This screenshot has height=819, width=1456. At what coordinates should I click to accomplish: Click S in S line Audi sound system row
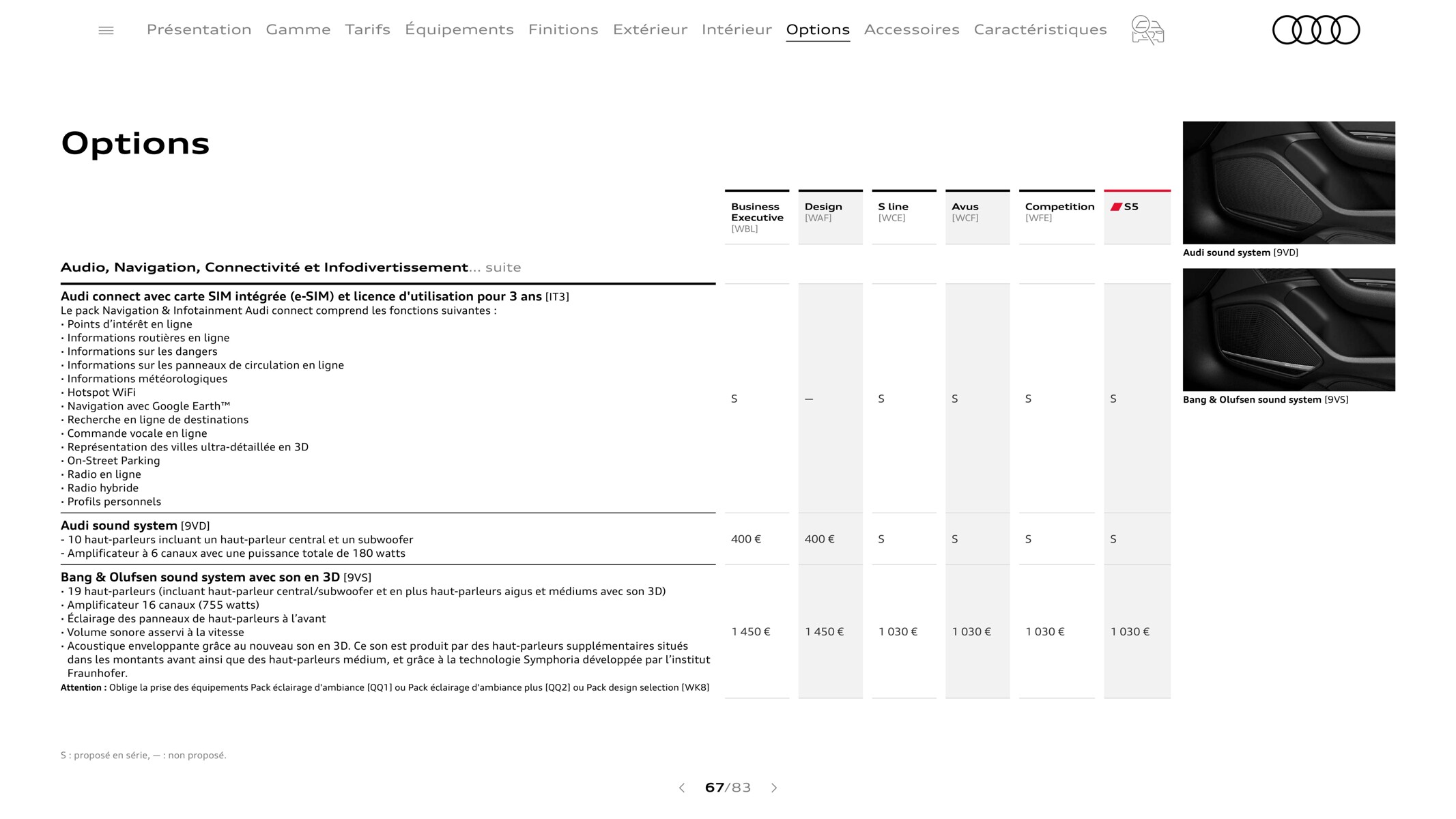(881, 539)
